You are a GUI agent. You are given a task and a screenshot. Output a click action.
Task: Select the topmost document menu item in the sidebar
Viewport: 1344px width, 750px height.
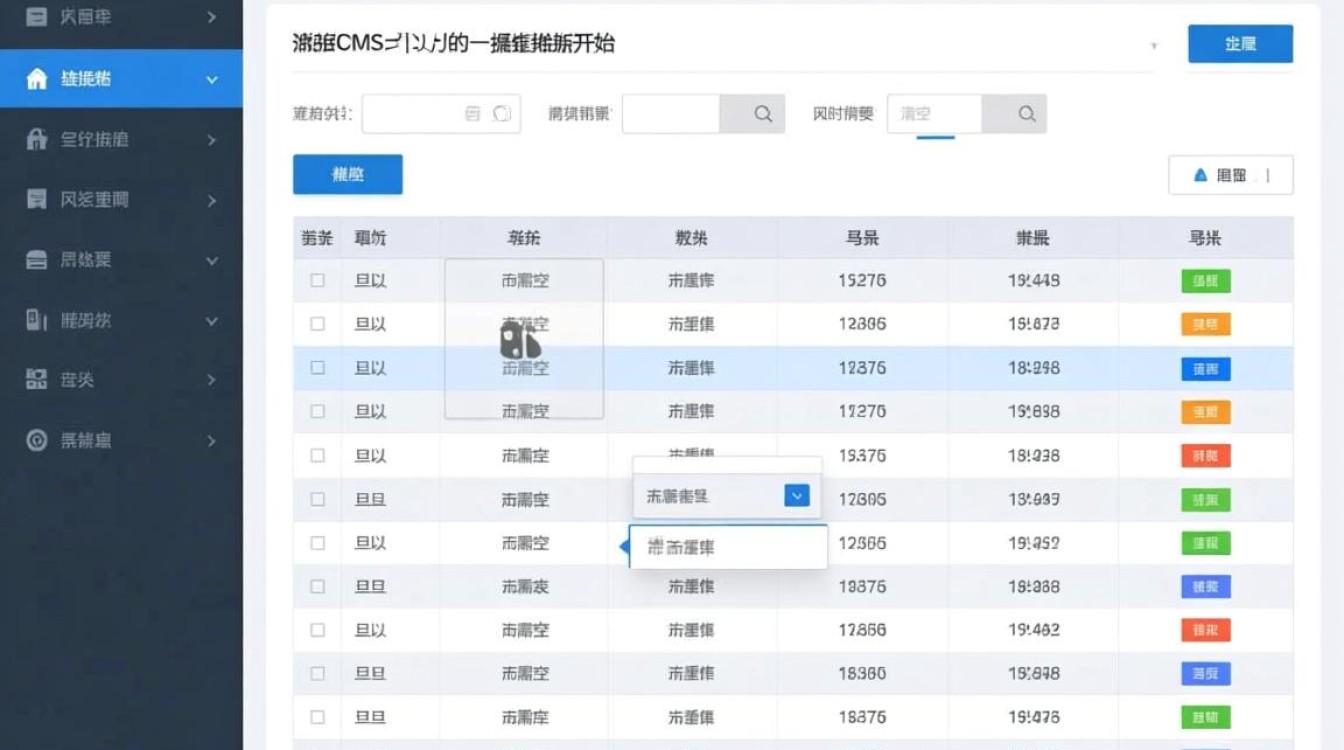point(37,17)
